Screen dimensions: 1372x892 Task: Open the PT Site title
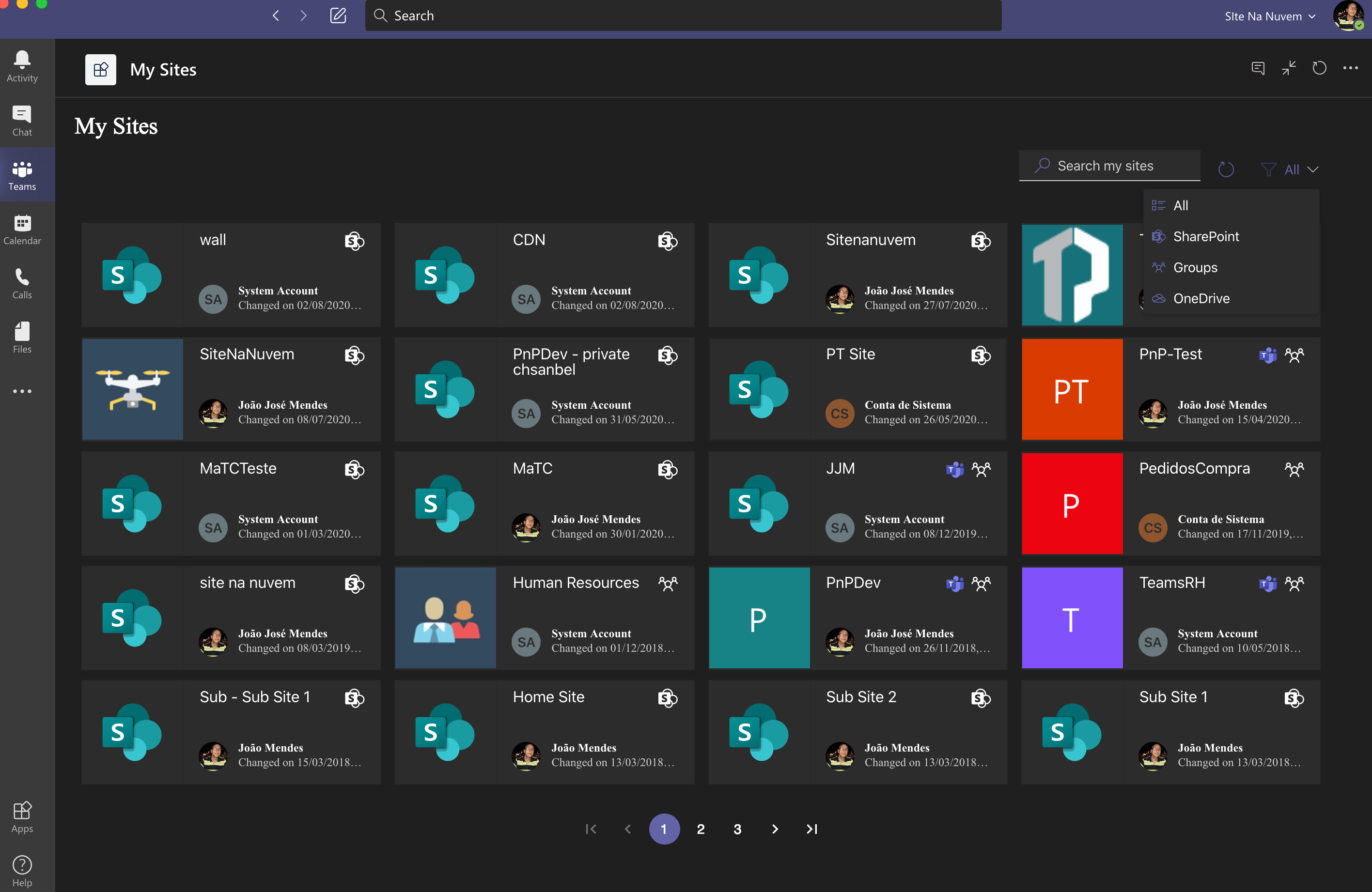click(850, 354)
